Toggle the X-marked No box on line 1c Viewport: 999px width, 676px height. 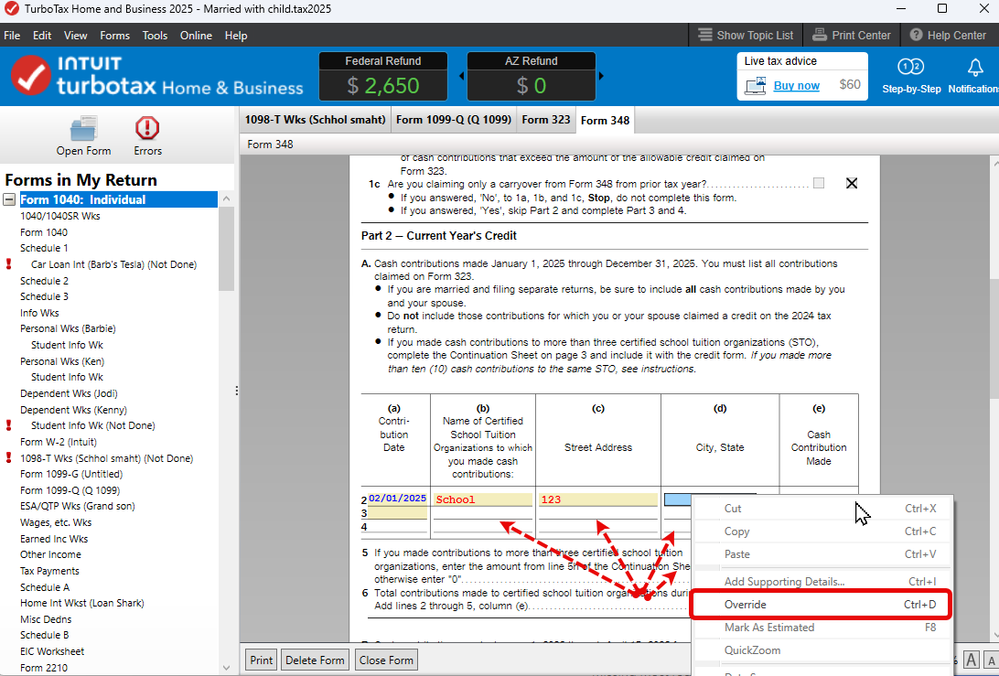click(x=851, y=183)
